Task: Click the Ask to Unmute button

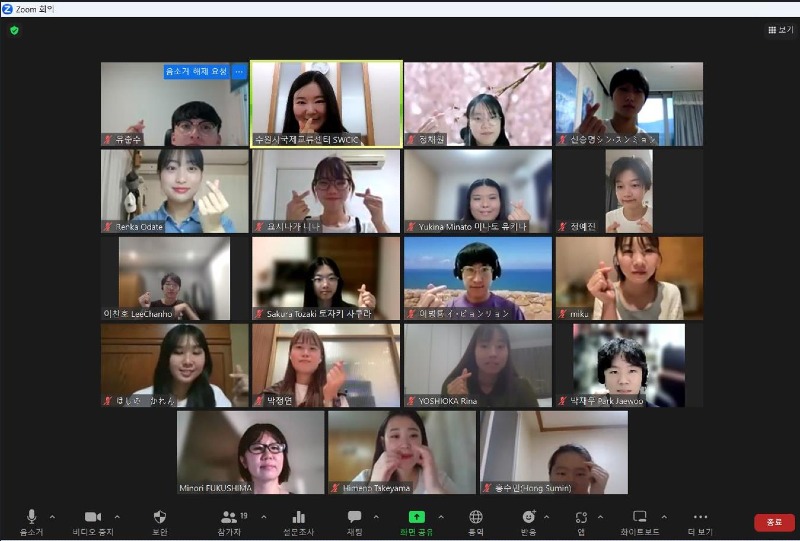Action: pos(196,72)
